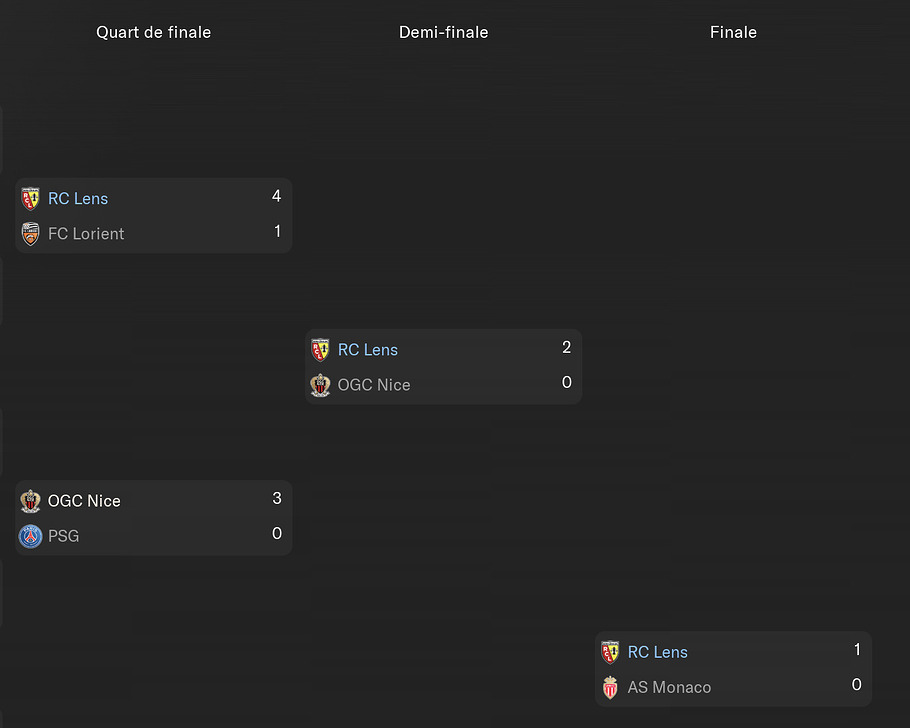Click the RC Lens crest in the final match

pyautogui.click(x=610, y=652)
